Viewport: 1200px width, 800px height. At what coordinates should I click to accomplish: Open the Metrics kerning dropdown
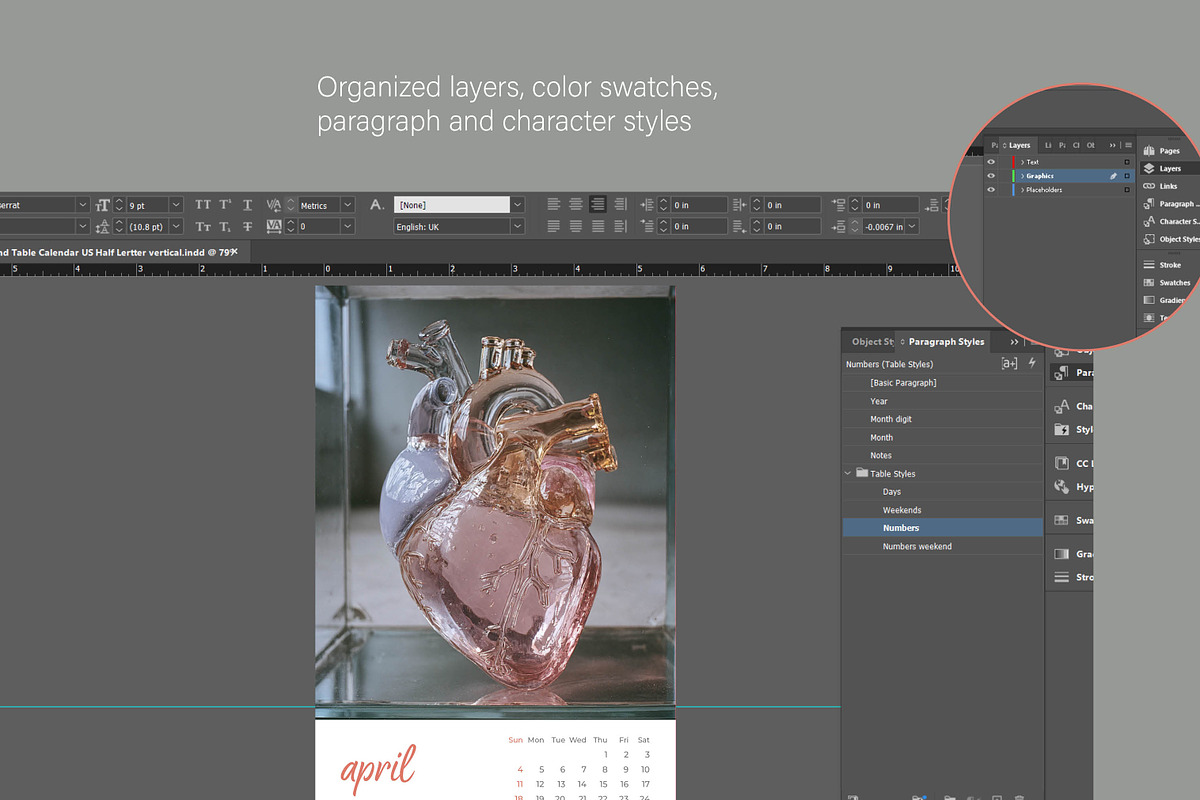click(x=348, y=205)
